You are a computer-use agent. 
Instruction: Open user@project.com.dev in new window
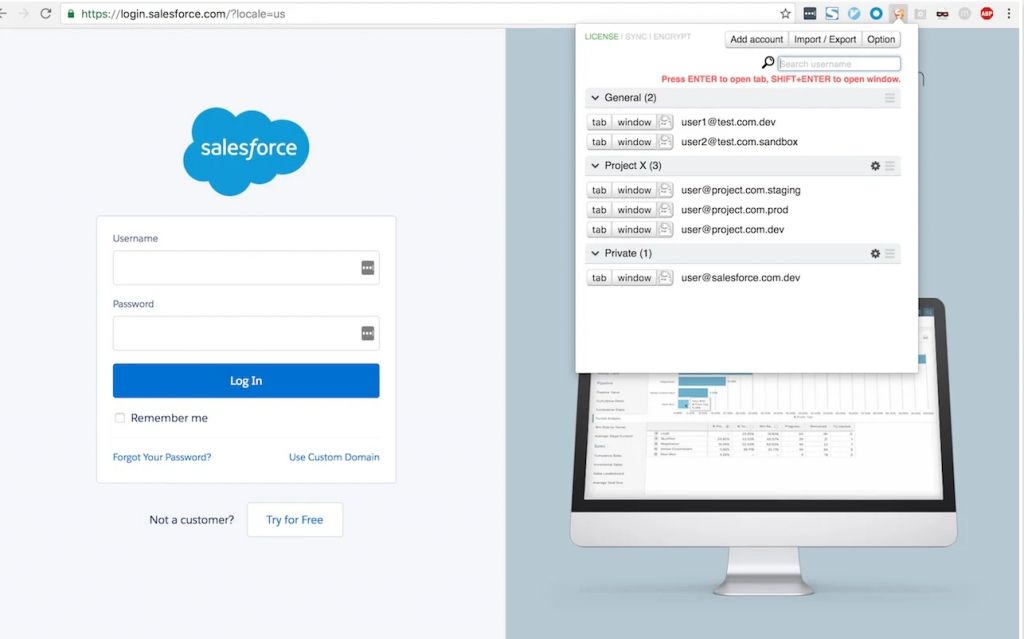click(x=634, y=229)
